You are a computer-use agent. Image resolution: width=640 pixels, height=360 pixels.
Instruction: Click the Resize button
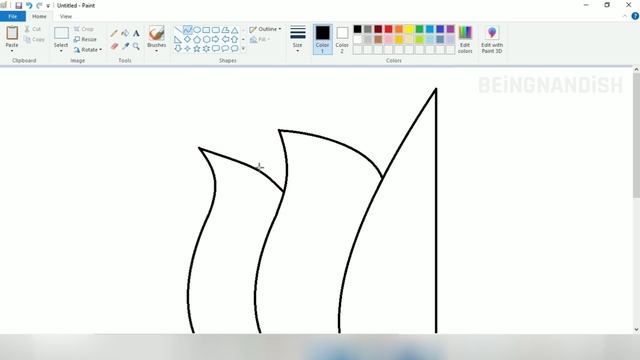click(85, 39)
